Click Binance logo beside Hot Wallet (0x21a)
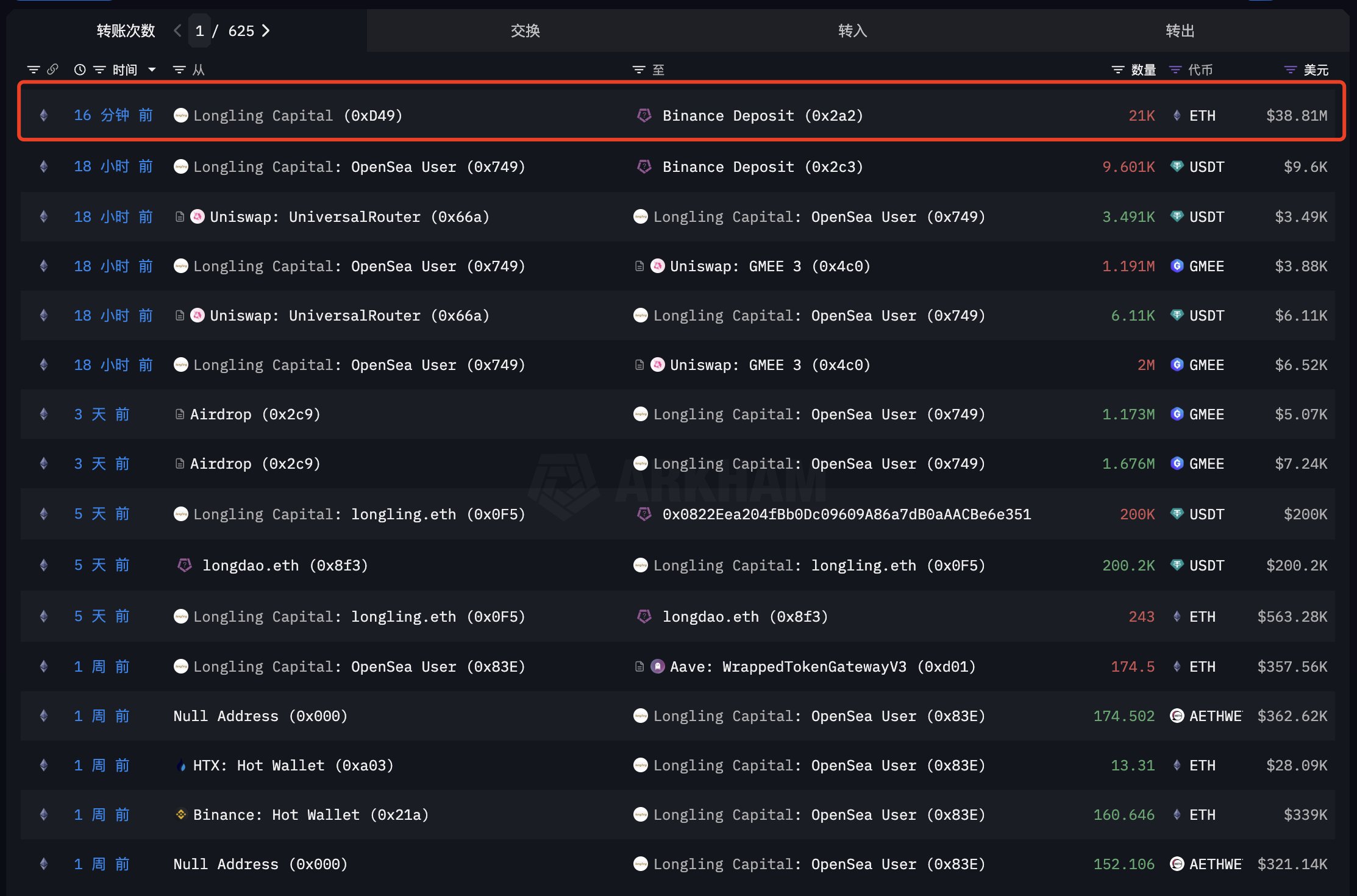Viewport: 1357px width, 896px height. click(x=181, y=814)
